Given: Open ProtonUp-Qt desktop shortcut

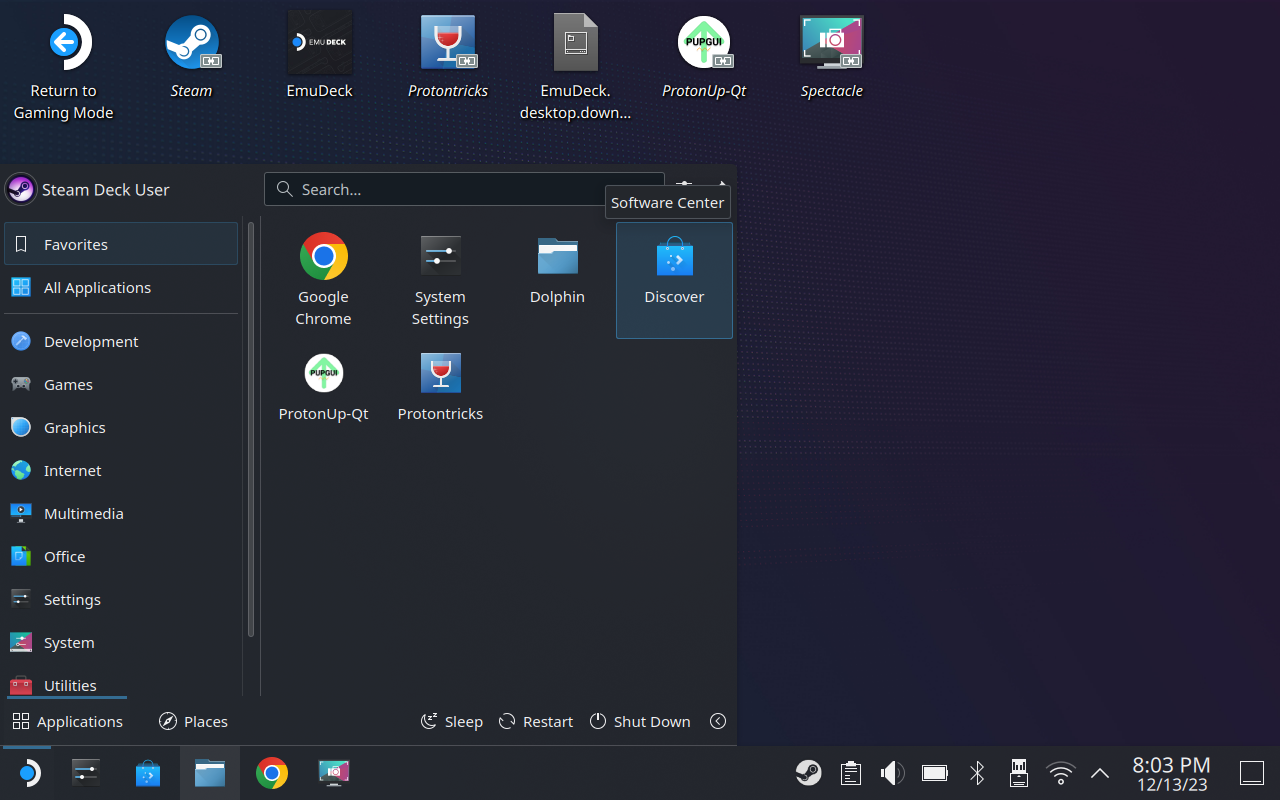Looking at the screenshot, I should (704, 58).
